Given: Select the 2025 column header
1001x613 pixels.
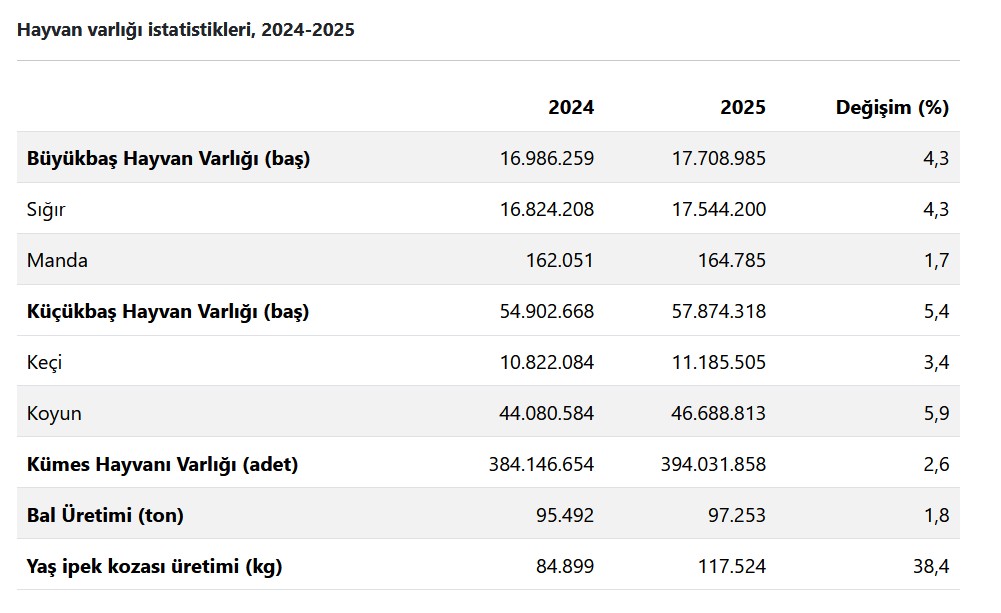Looking at the screenshot, I should [742, 107].
